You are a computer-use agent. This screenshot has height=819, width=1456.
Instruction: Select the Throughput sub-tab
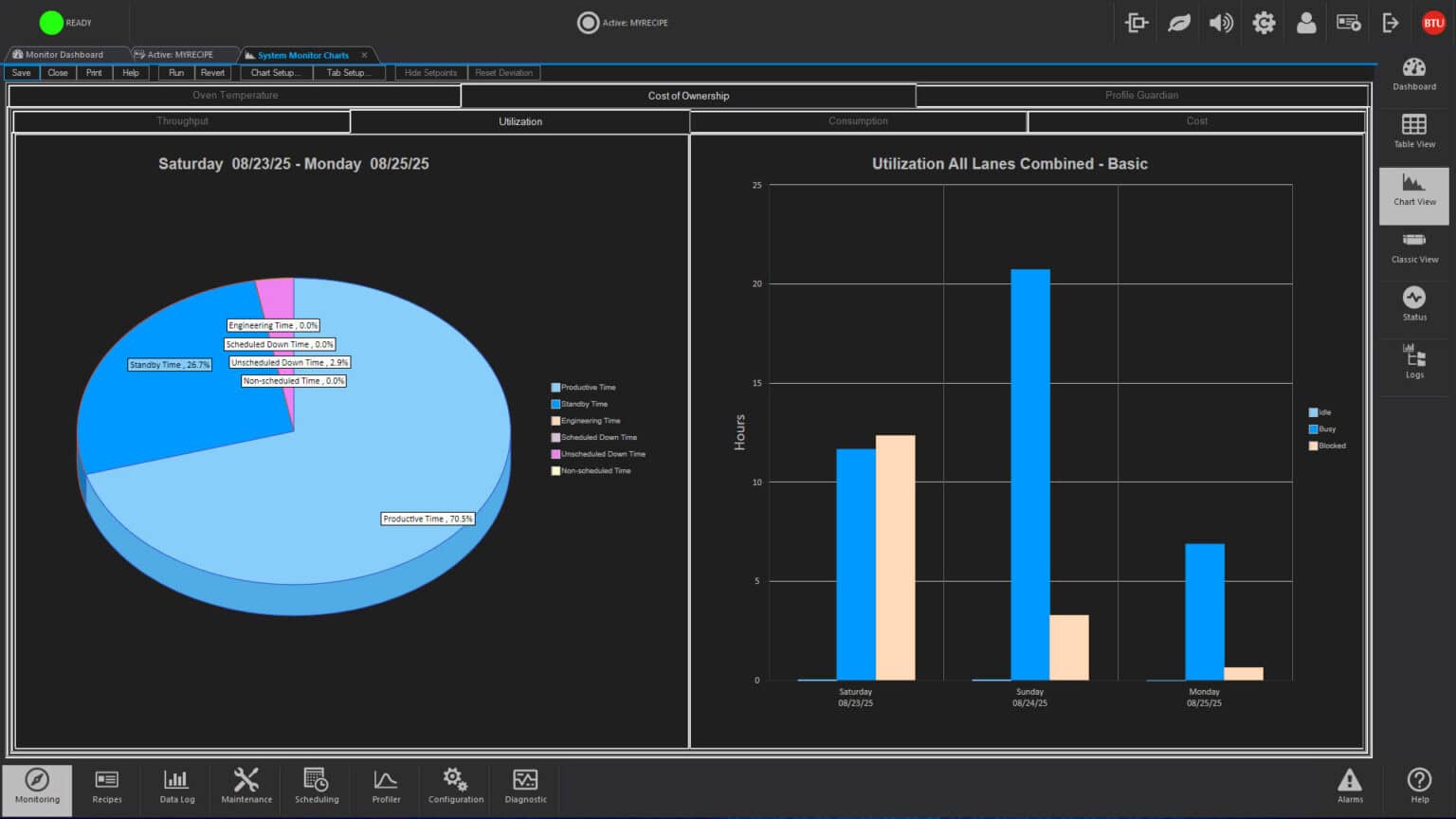pos(182,121)
